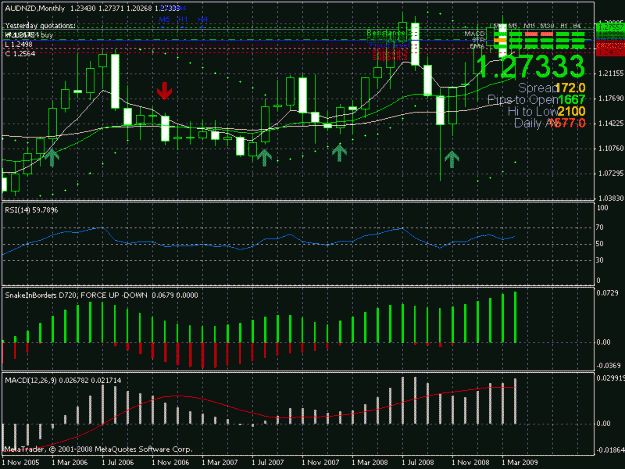Click the green MACD H4 signal cell
Viewport: 625px width, 469px height.
[578, 34]
